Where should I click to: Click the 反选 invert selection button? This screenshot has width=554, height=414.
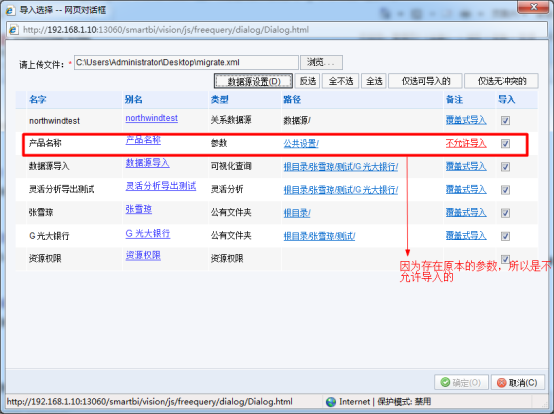tap(307, 81)
